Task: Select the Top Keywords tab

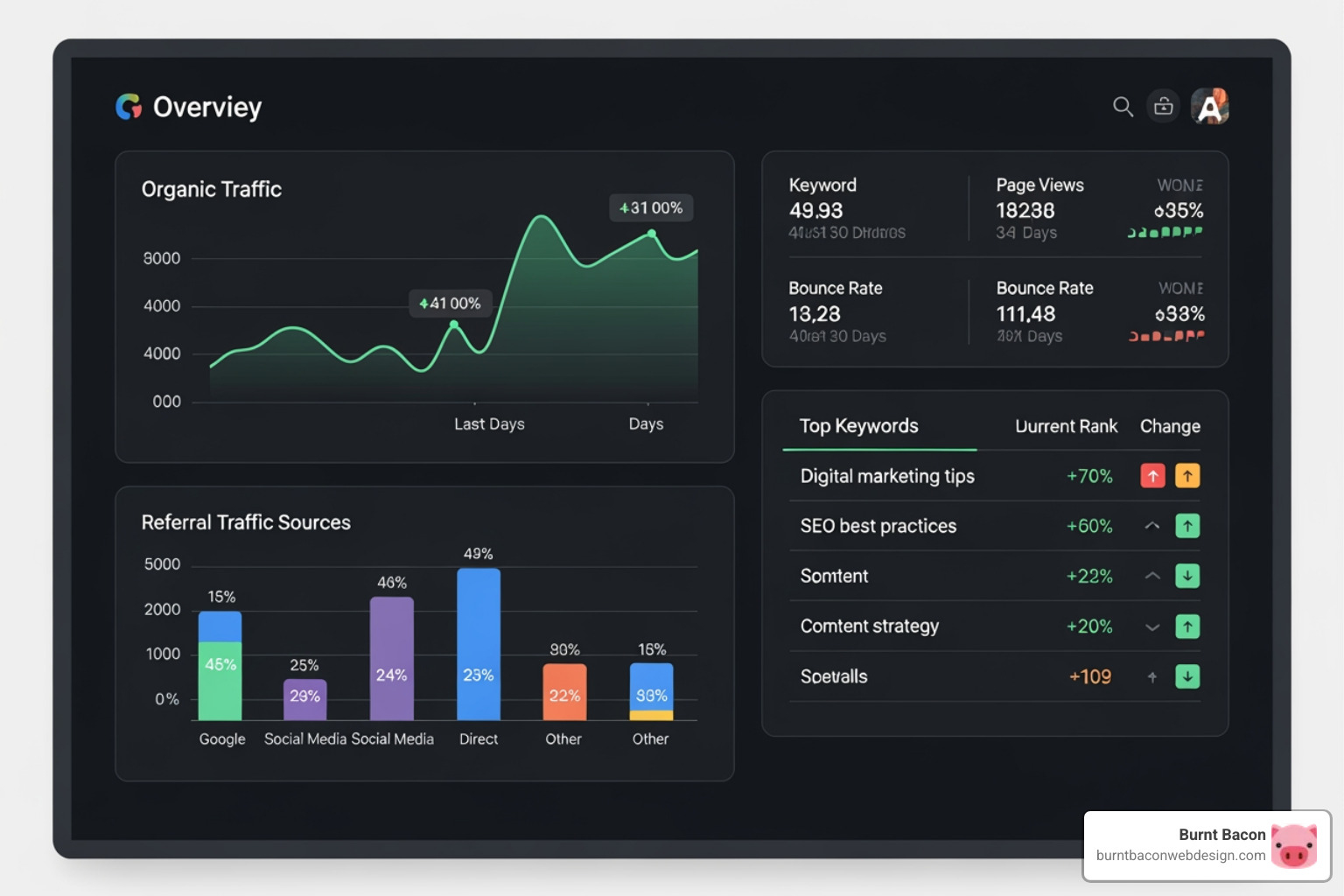Action: (858, 426)
